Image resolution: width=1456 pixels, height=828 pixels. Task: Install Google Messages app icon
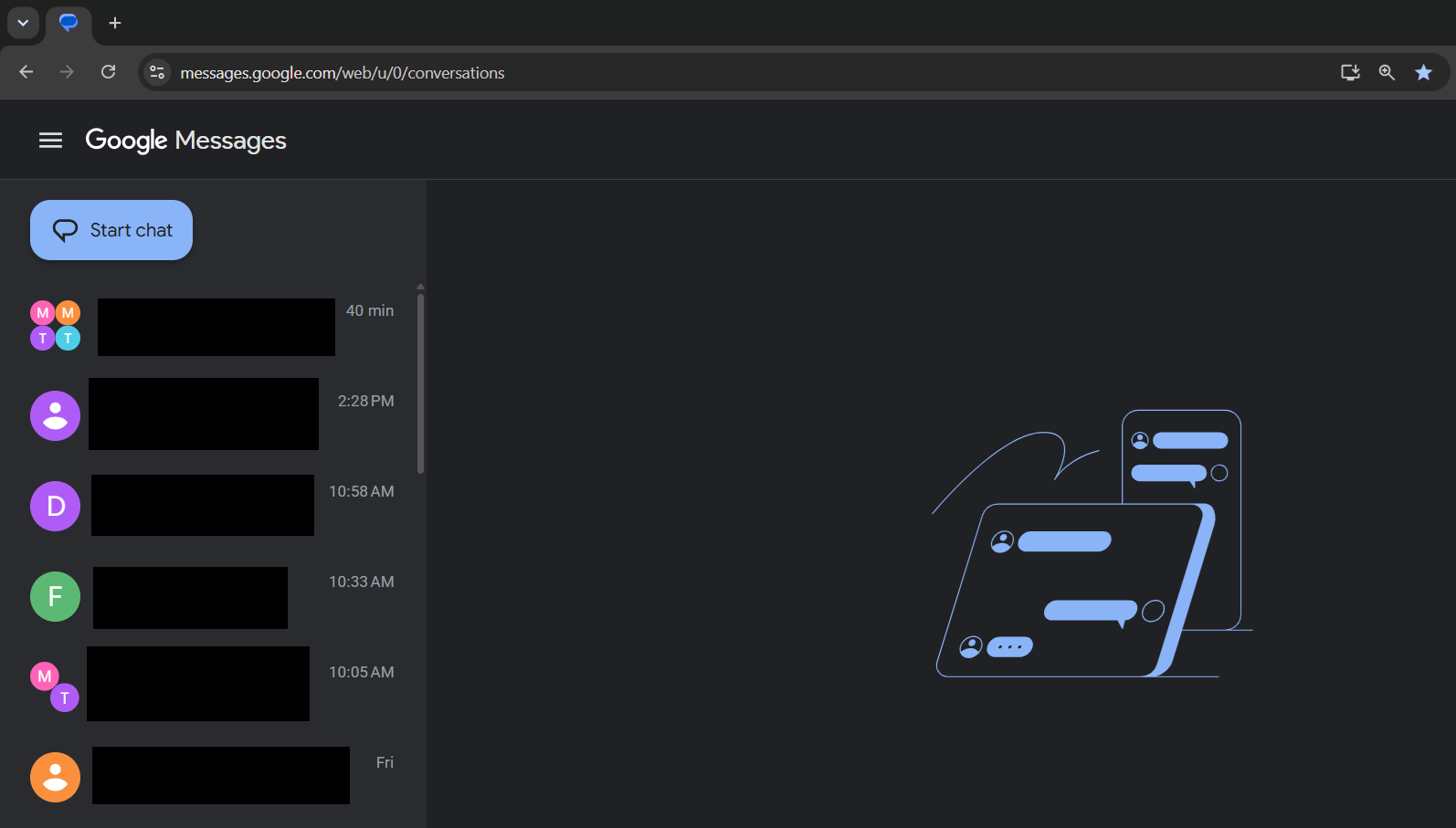tap(1350, 72)
